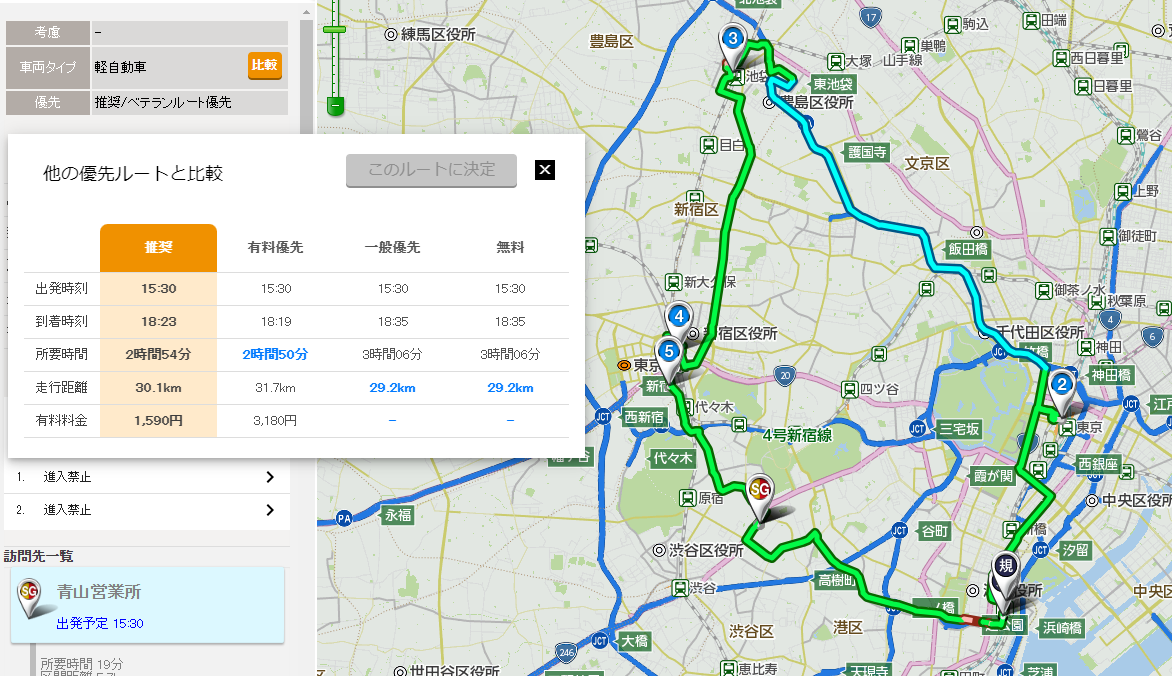Click the 渋谷区役所 ward office marker
Image resolution: width=1172 pixels, height=676 pixels.
659,550
